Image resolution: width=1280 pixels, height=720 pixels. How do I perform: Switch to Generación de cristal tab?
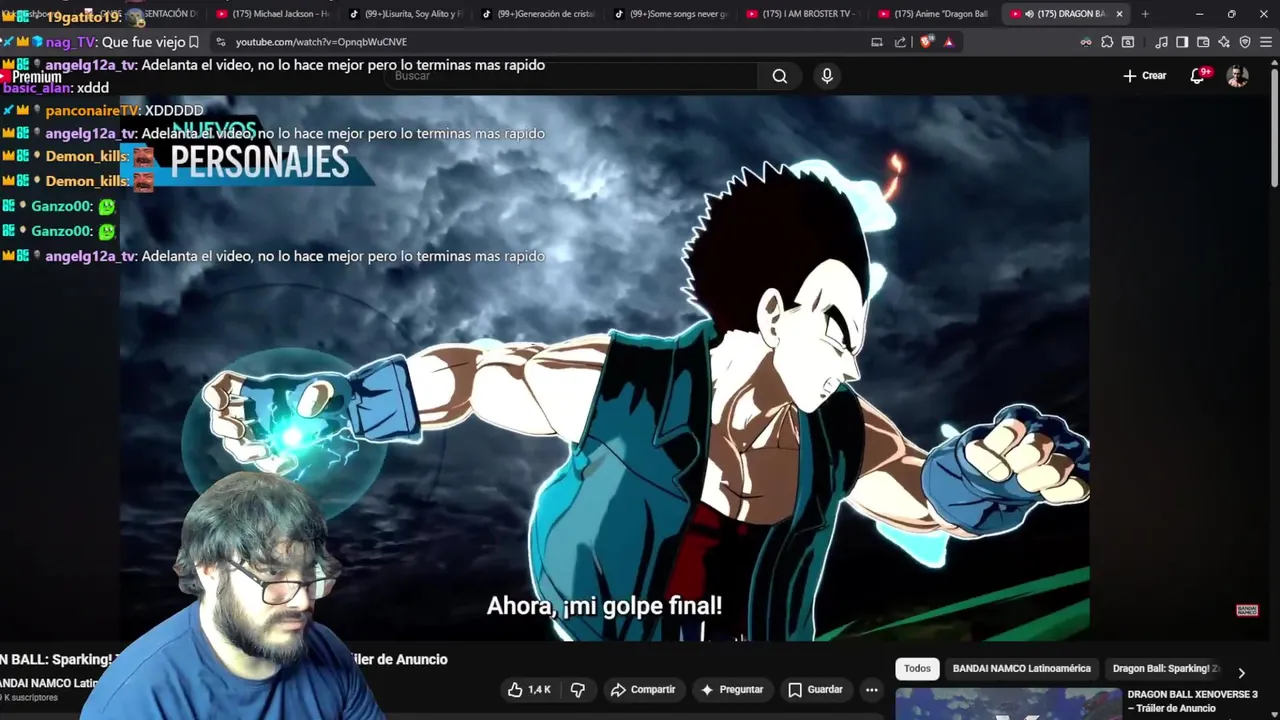537,14
